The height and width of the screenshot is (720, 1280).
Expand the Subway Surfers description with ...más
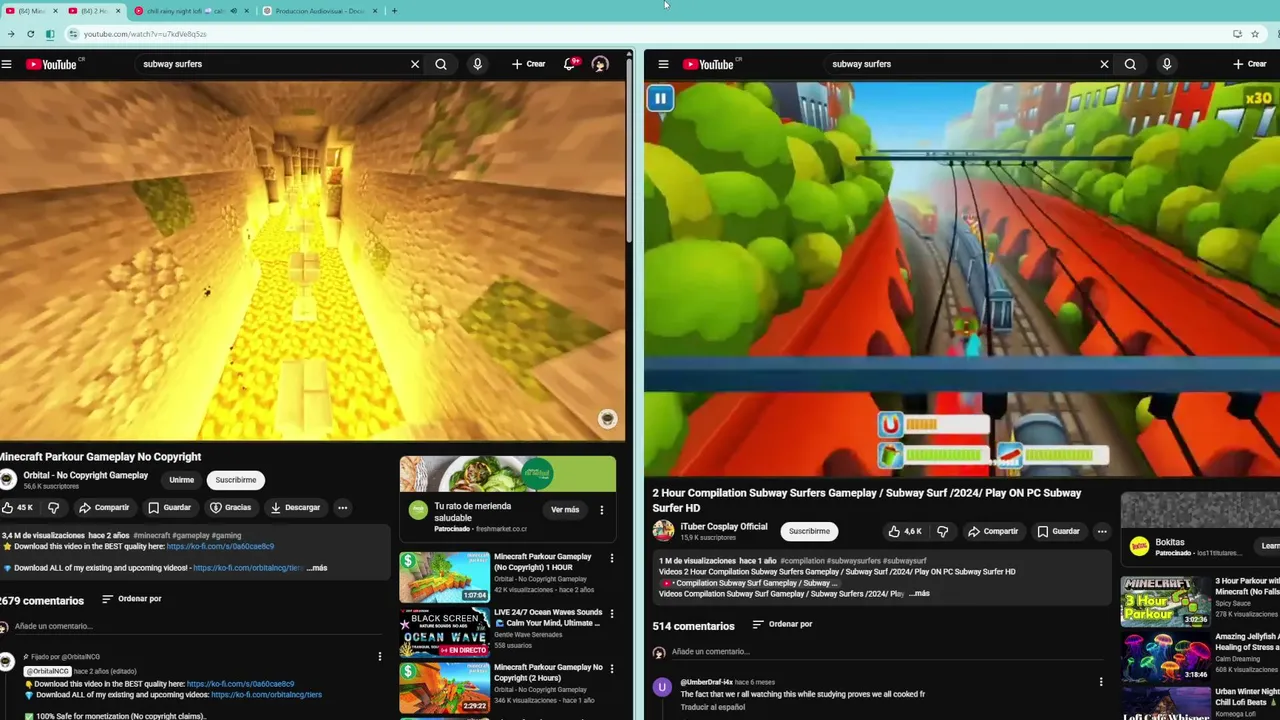pyautogui.click(x=918, y=593)
